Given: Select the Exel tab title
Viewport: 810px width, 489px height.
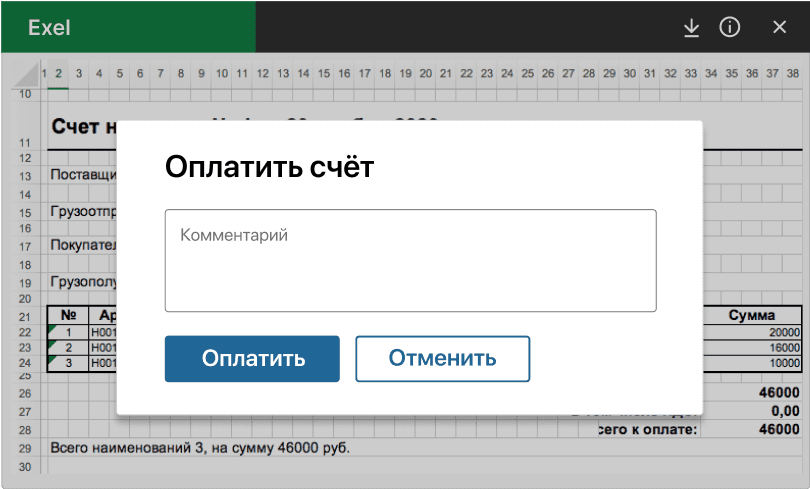Looking at the screenshot, I should click(49, 27).
